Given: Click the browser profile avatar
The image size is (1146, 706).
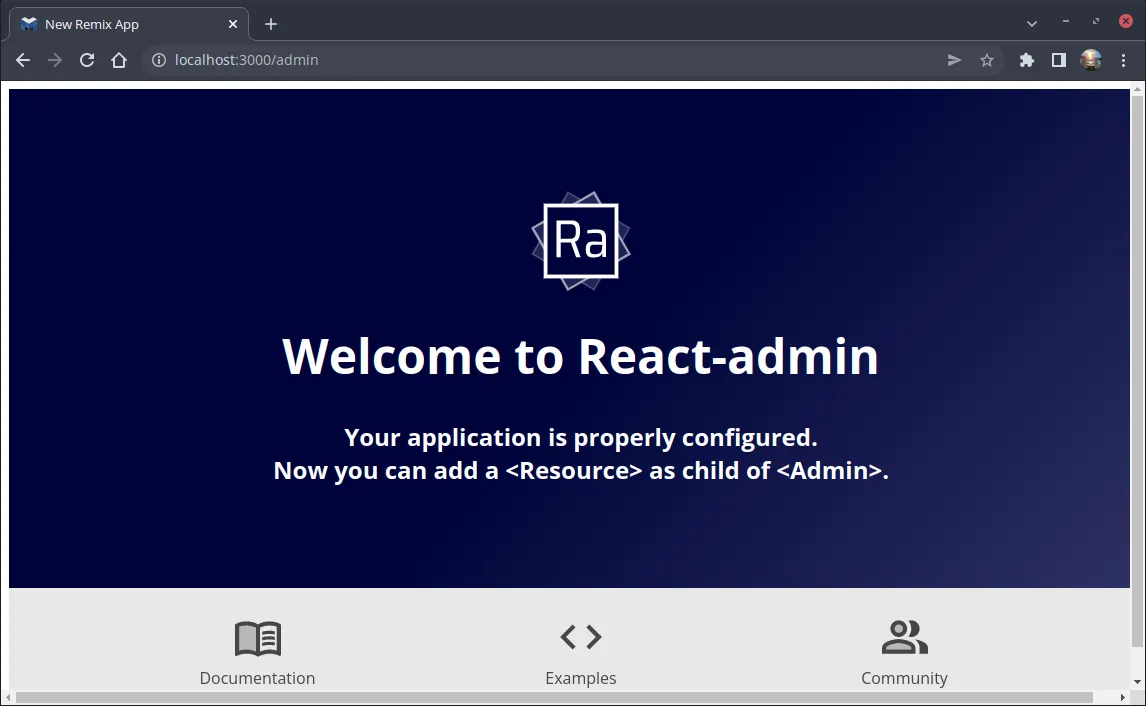Looking at the screenshot, I should pos(1092,60).
